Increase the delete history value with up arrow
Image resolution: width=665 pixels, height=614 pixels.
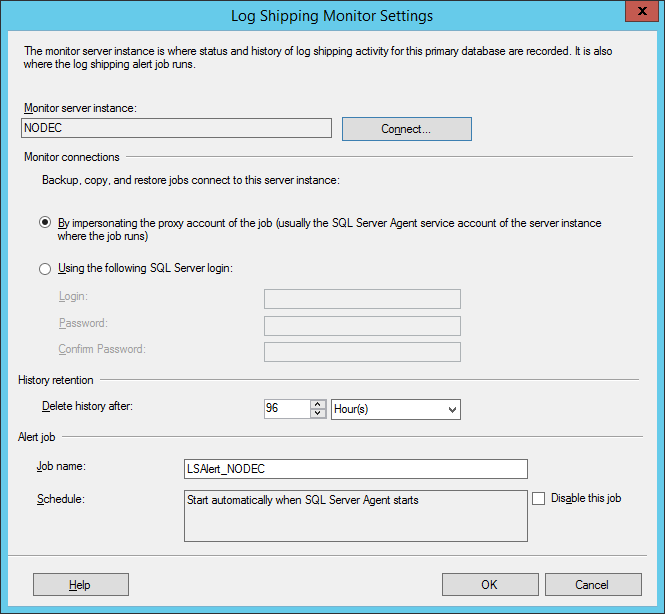click(x=318, y=404)
